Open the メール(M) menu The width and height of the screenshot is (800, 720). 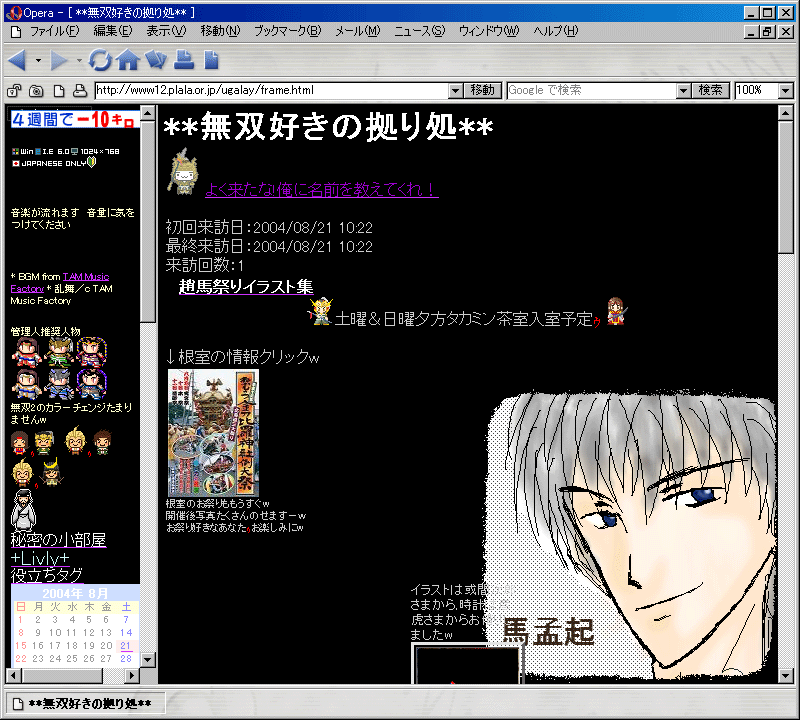click(x=358, y=31)
